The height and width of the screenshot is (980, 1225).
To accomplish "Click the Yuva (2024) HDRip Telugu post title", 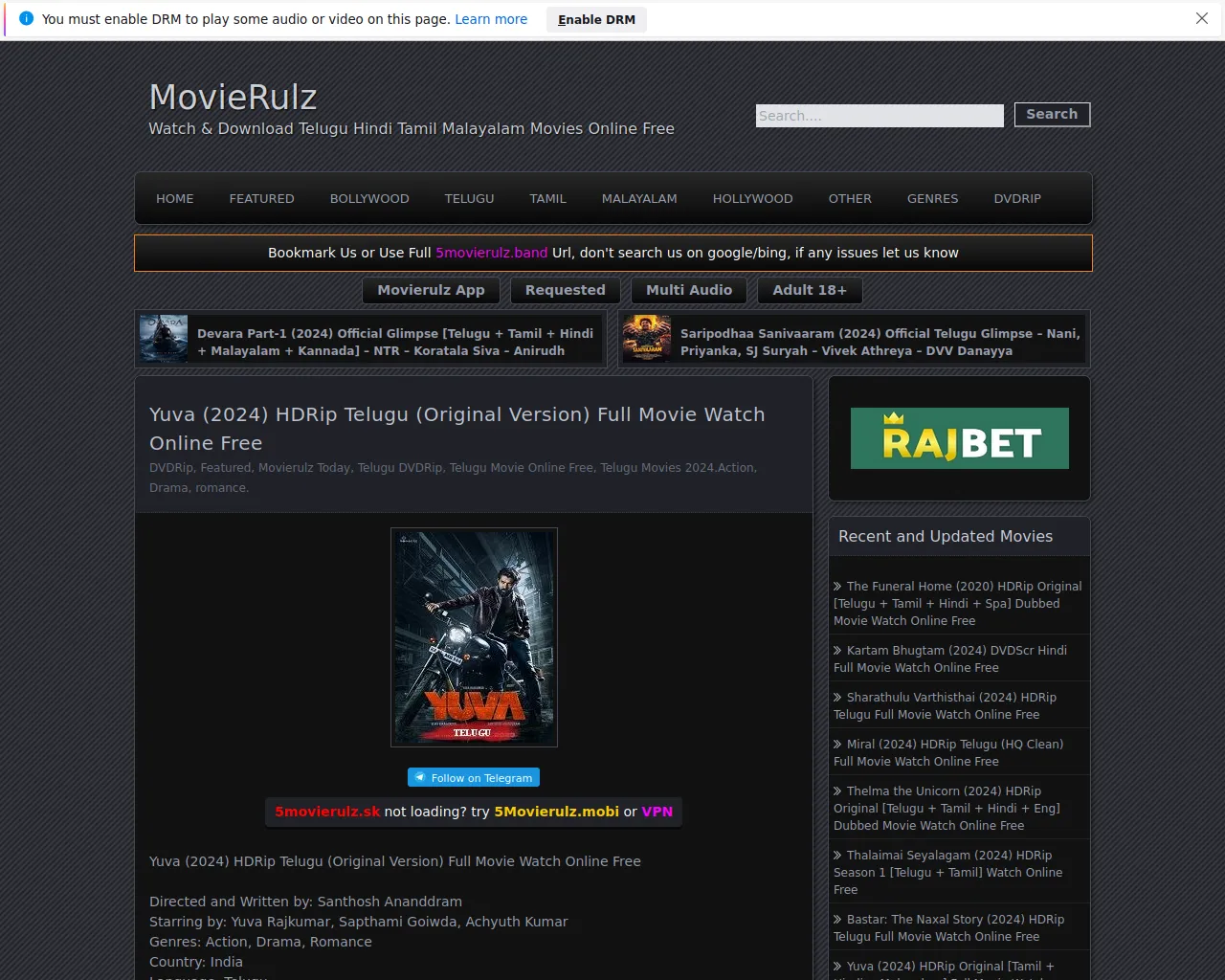I will coord(457,429).
